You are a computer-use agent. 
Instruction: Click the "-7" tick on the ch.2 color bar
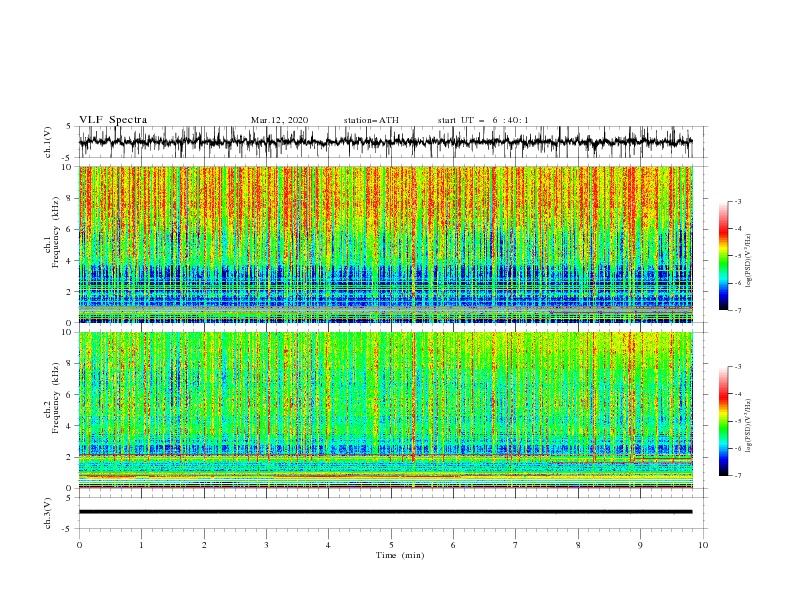pyautogui.click(x=737, y=476)
